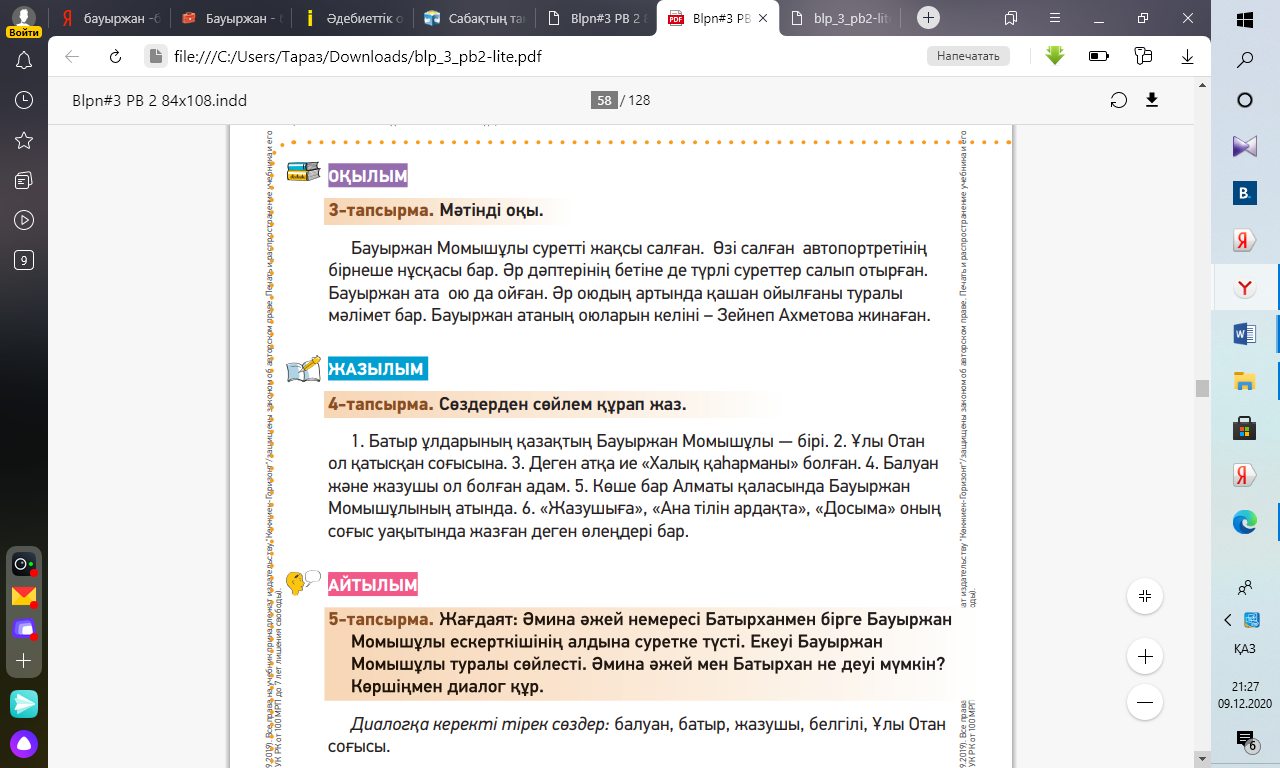Viewport: 1280px width, 768px height.
Task: Fit the PDF page to window
Action: point(1145,596)
